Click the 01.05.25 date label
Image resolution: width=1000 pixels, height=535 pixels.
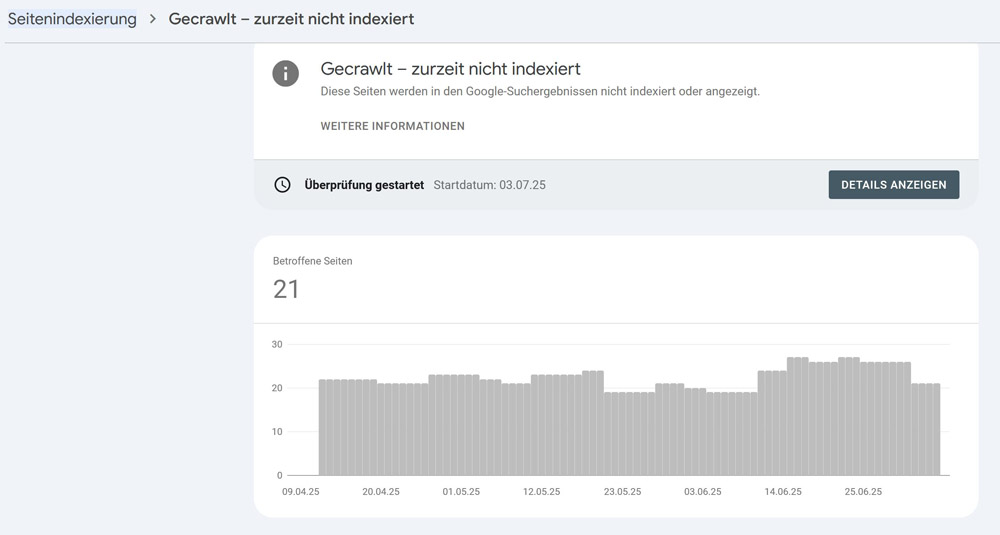pos(461,492)
